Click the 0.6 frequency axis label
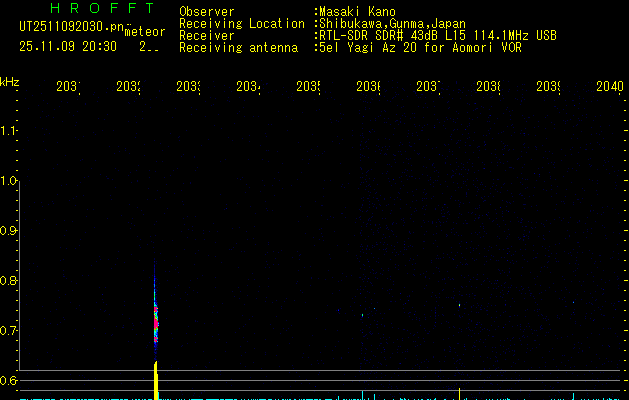 pos(8,380)
